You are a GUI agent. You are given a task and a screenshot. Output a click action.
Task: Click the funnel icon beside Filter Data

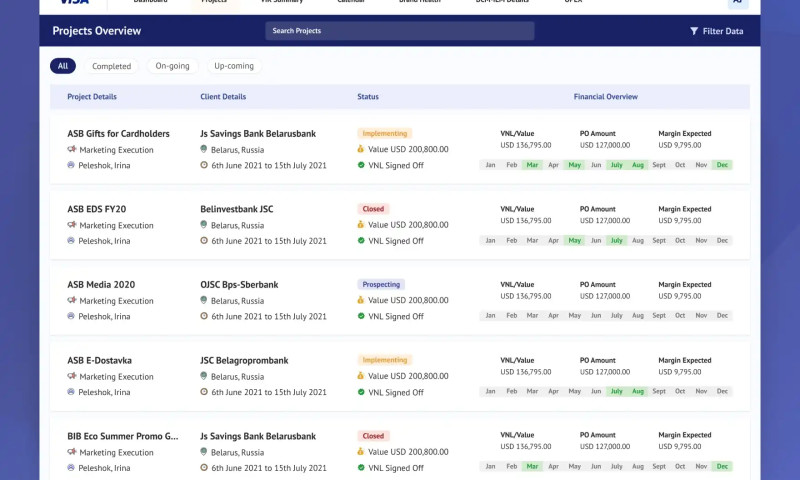click(694, 31)
